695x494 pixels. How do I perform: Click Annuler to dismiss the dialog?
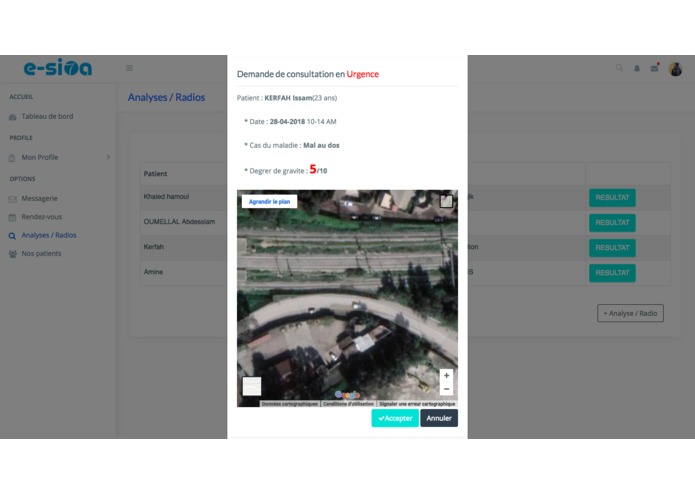[439, 418]
